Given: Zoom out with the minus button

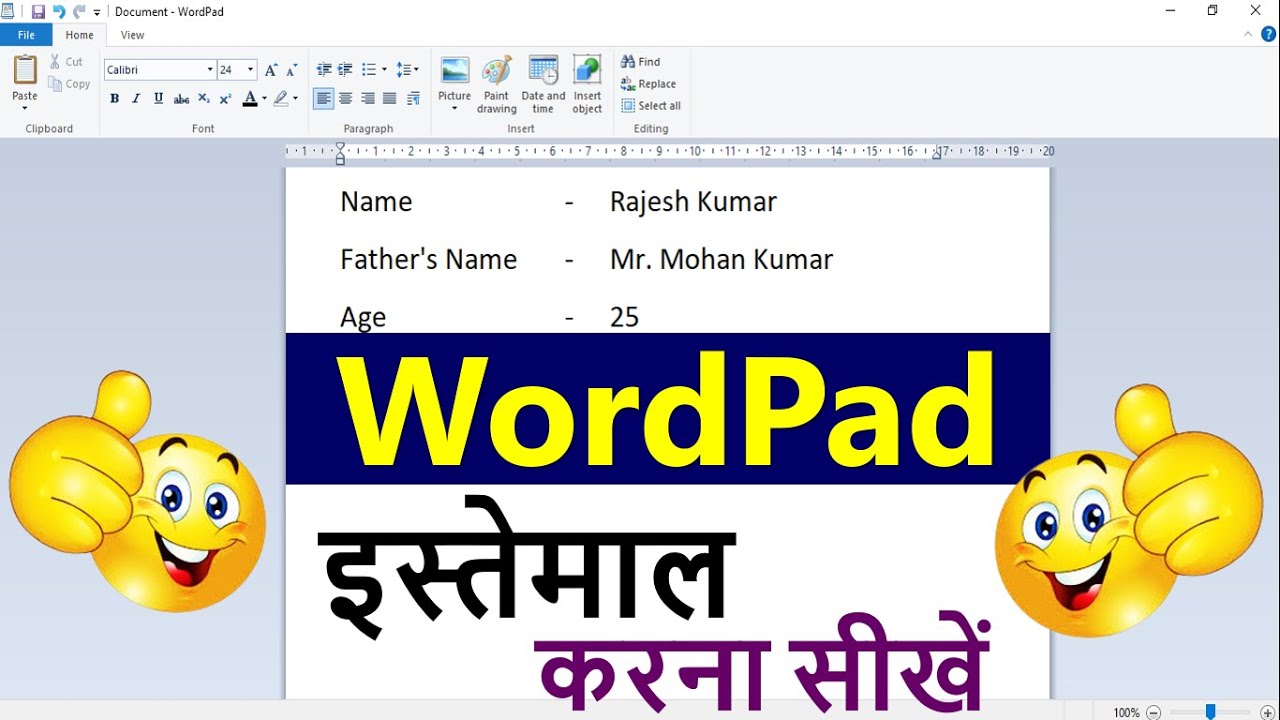Looking at the screenshot, I should 1153,712.
